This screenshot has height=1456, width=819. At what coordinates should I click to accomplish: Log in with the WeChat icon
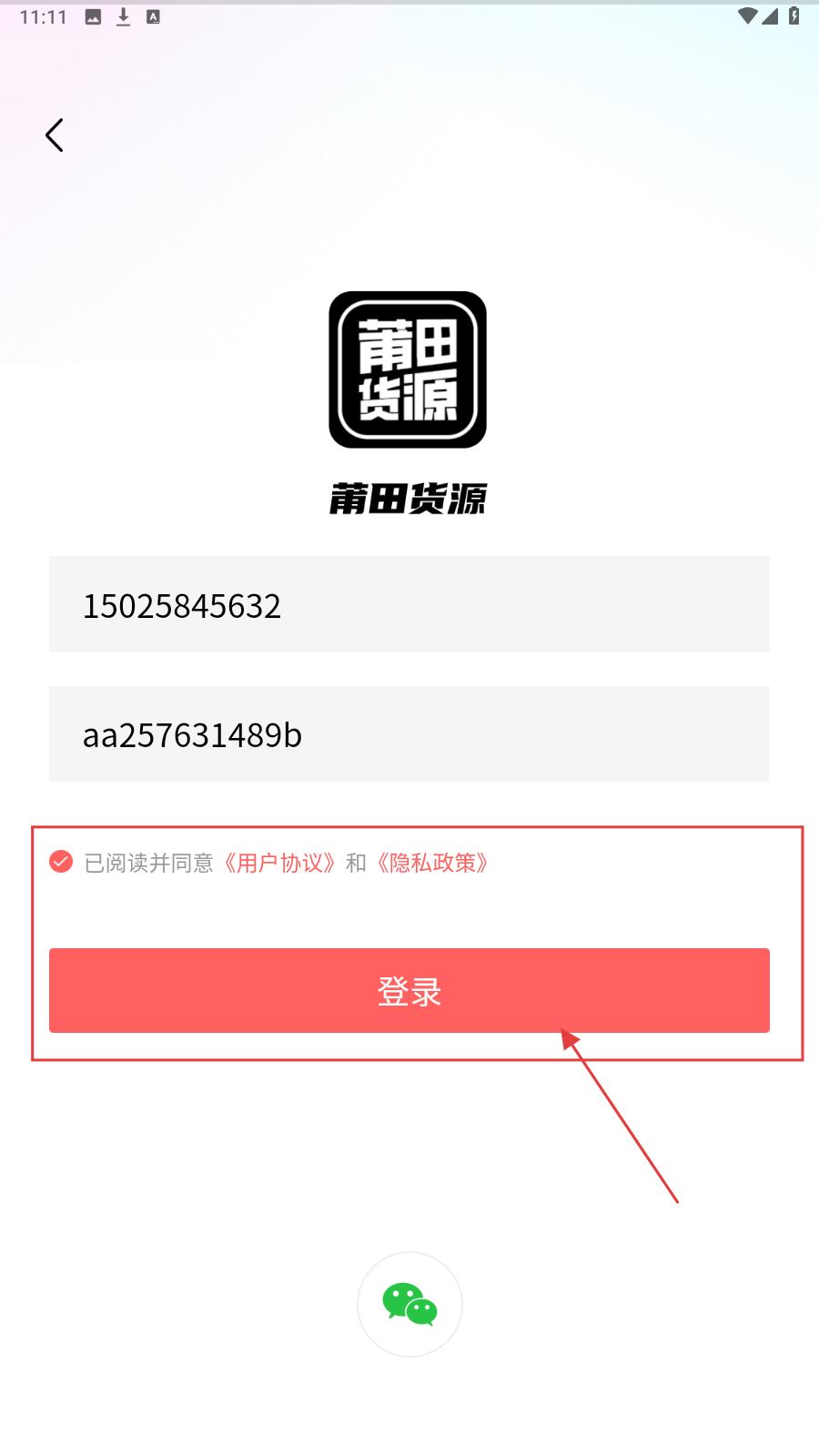pos(409,1304)
